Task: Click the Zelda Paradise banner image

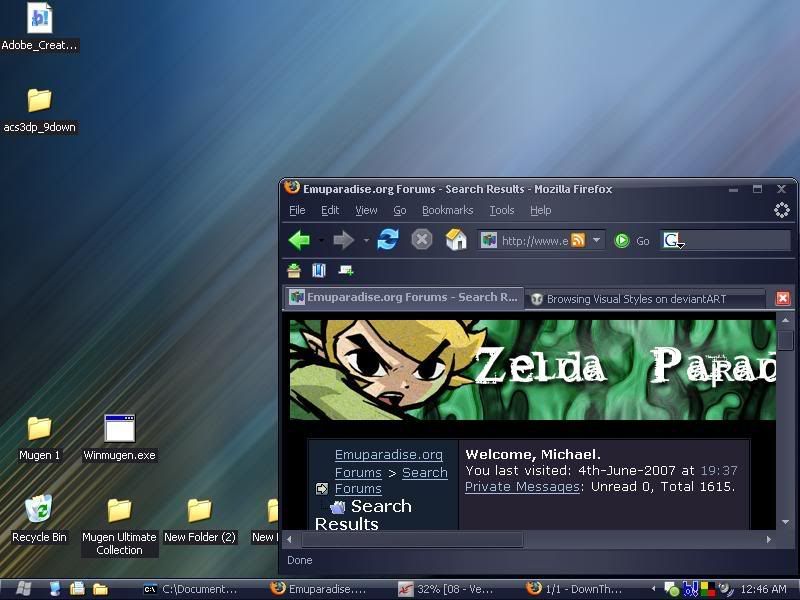Action: 533,370
